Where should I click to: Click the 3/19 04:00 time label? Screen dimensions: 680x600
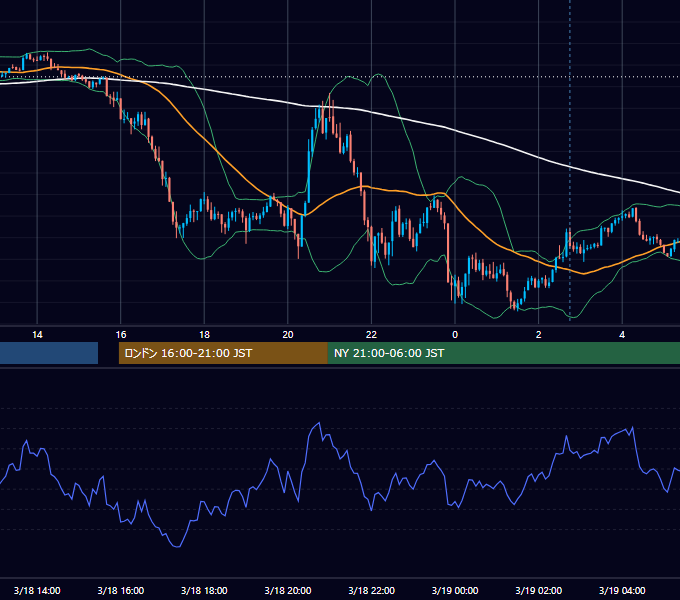(x=622, y=590)
